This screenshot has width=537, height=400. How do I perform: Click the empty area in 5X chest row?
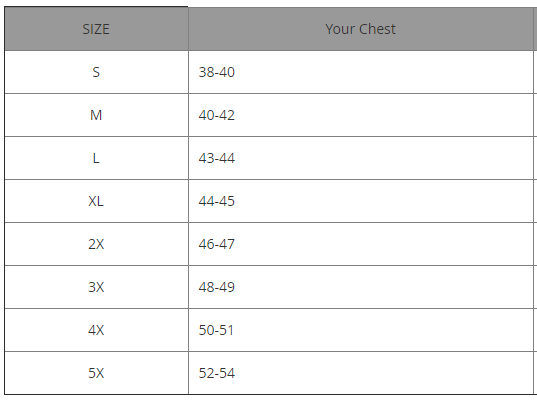click(384, 373)
